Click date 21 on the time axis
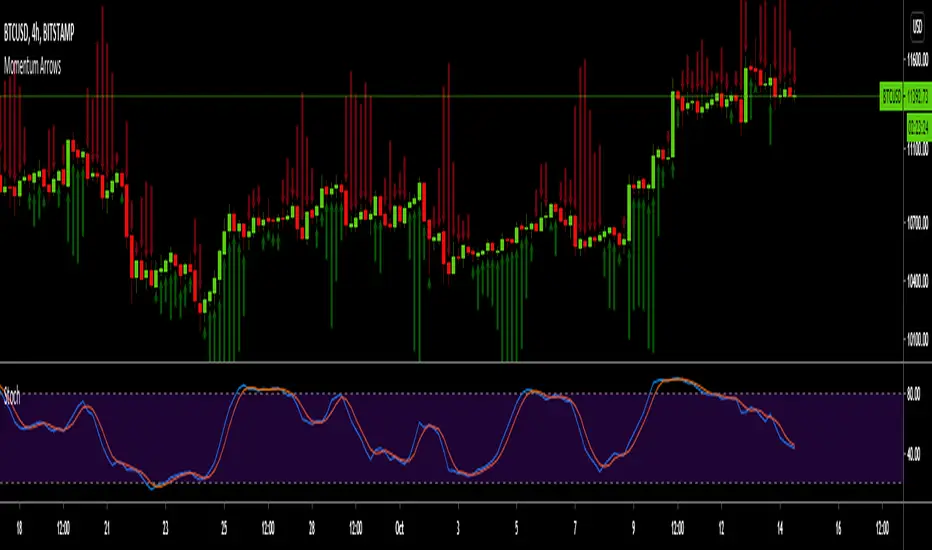The height and width of the screenshot is (550, 932). point(107,528)
